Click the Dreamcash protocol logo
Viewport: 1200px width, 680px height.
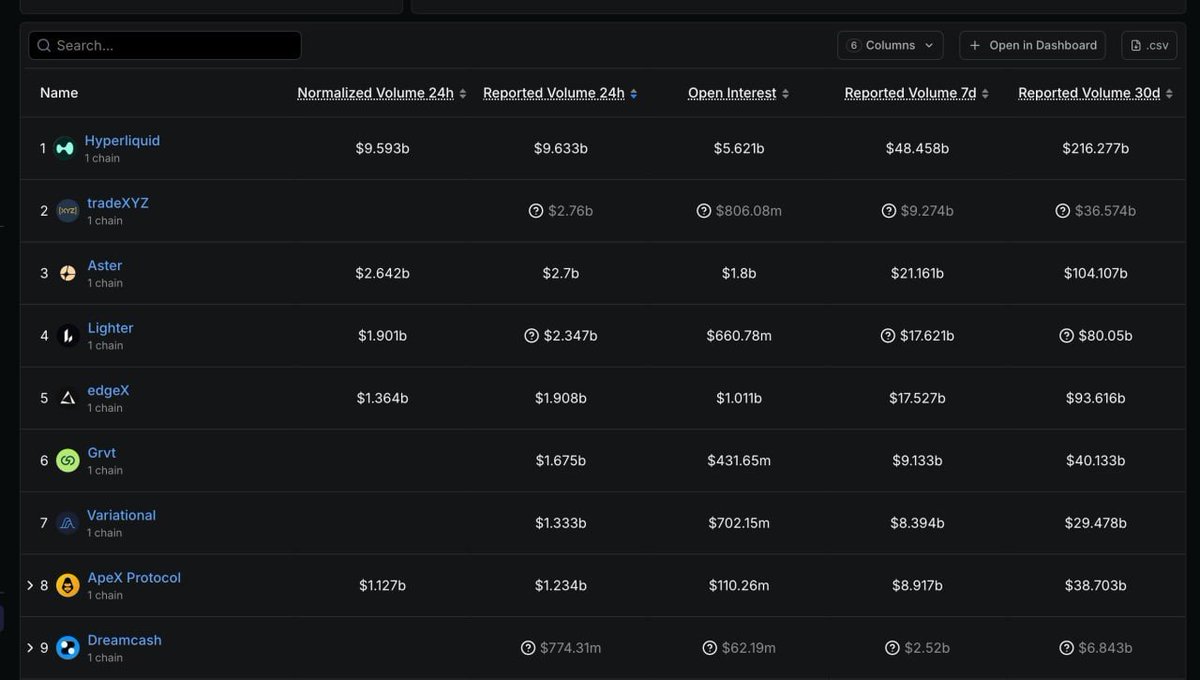click(x=67, y=648)
